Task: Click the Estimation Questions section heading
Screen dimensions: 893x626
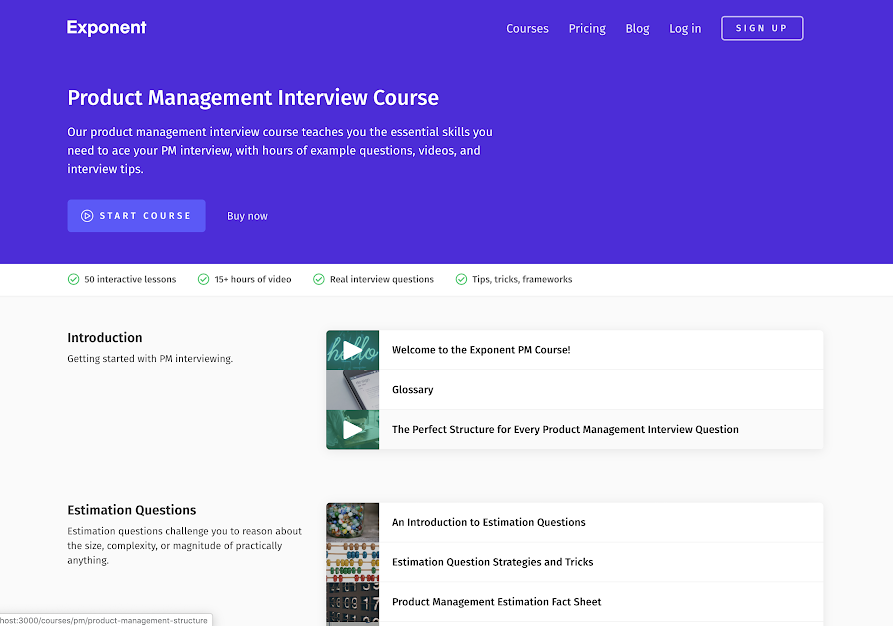Action: click(132, 510)
